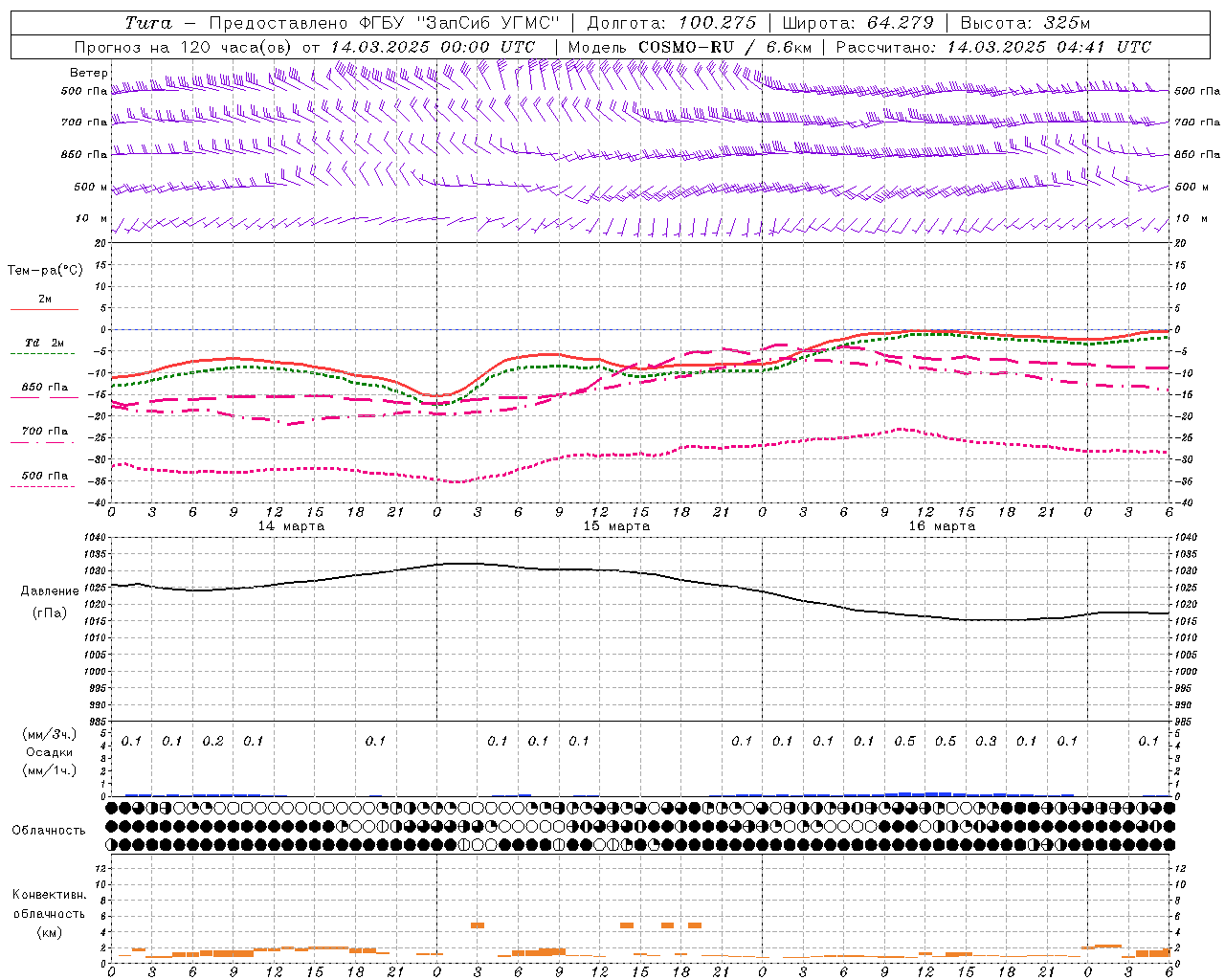Click the "(гПа)" unit under Давление
The width and height of the screenshot is (1225, 980).
click(x=50, y=612)
